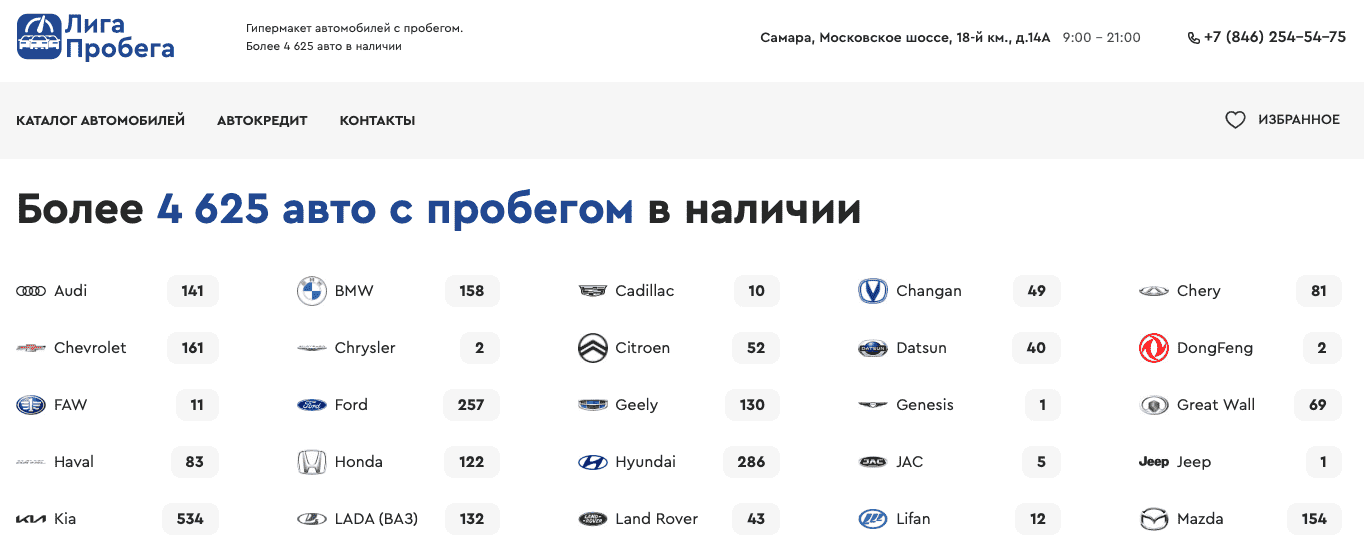Click the Haval logo icon
1364x559 pixels.
point(31,462)
